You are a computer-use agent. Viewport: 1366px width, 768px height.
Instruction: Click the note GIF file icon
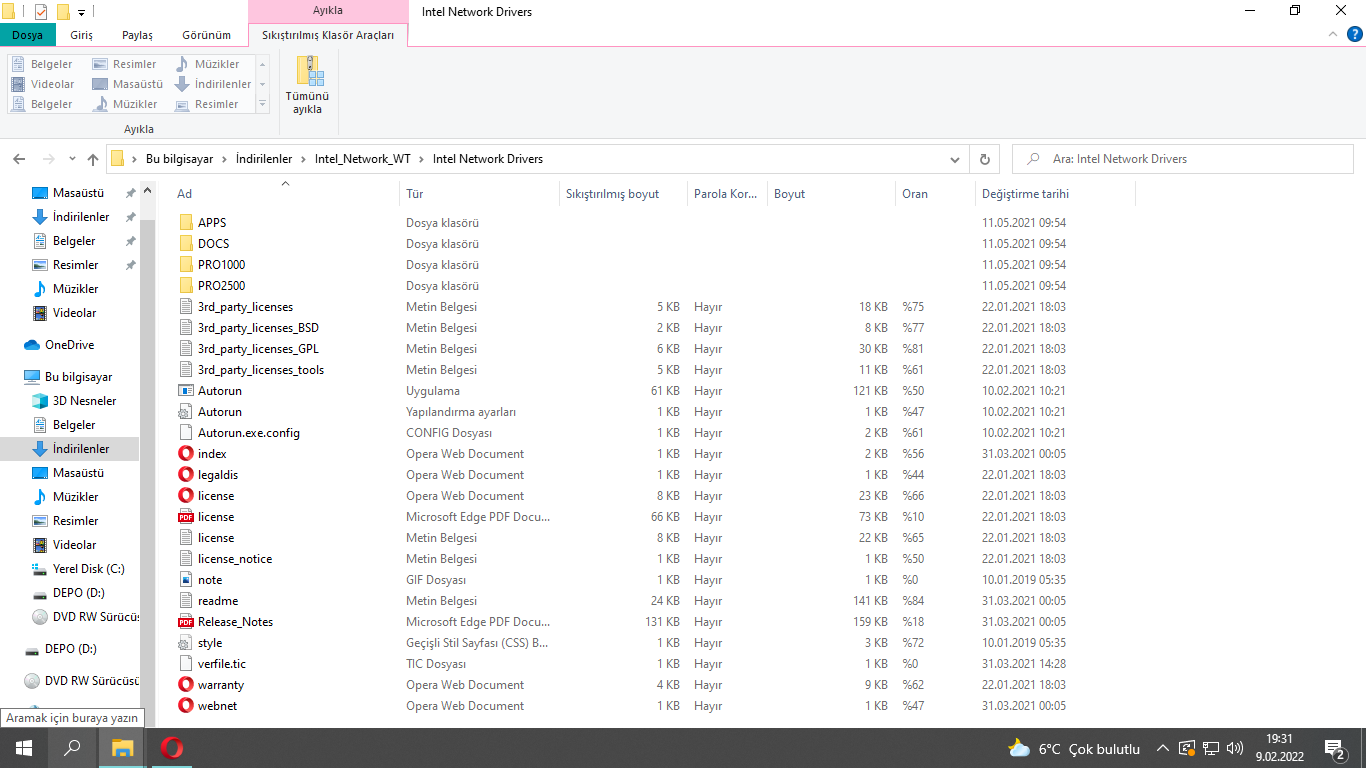coord(185,580)
